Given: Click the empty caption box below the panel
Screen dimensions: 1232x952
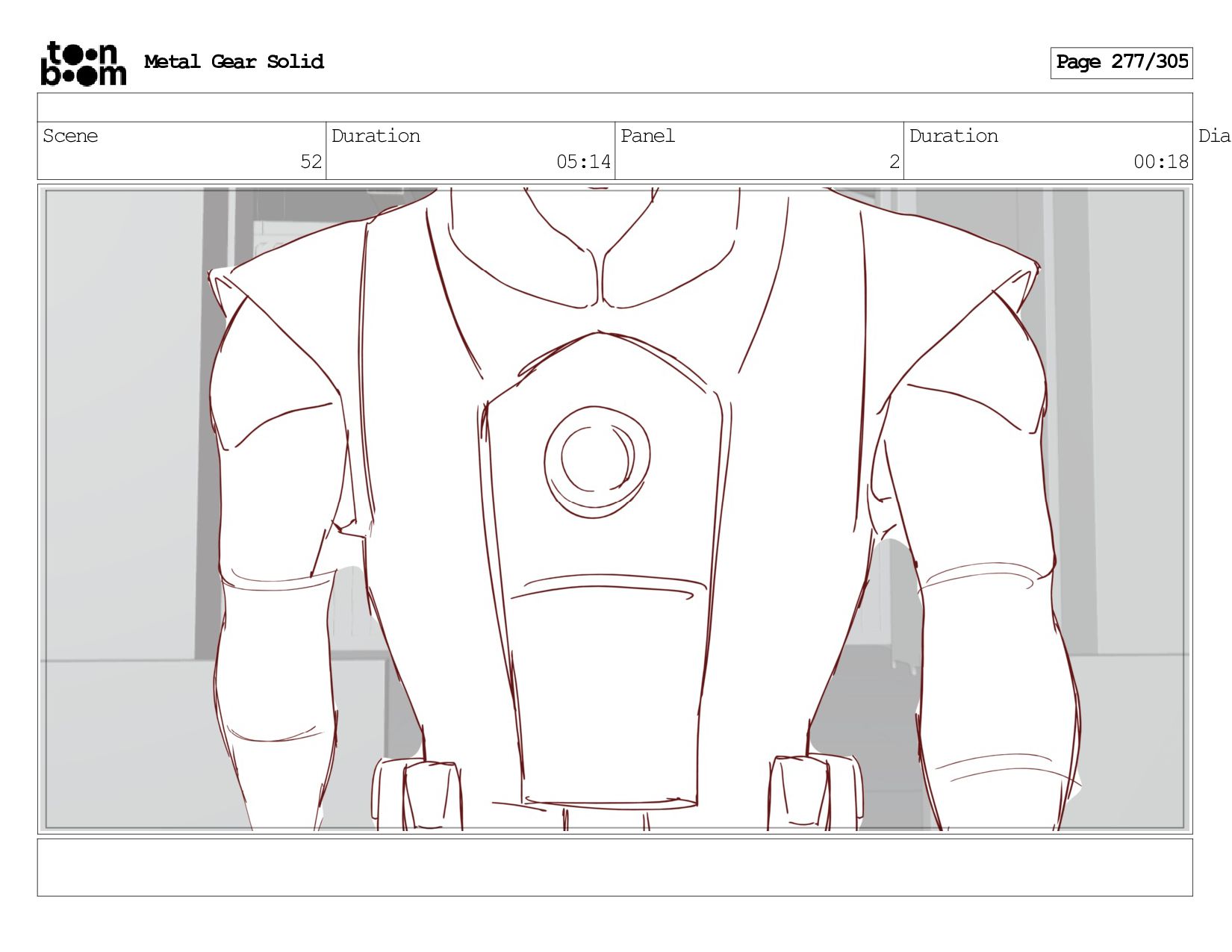Looking at the screenshot, I should tap(615, 868).
